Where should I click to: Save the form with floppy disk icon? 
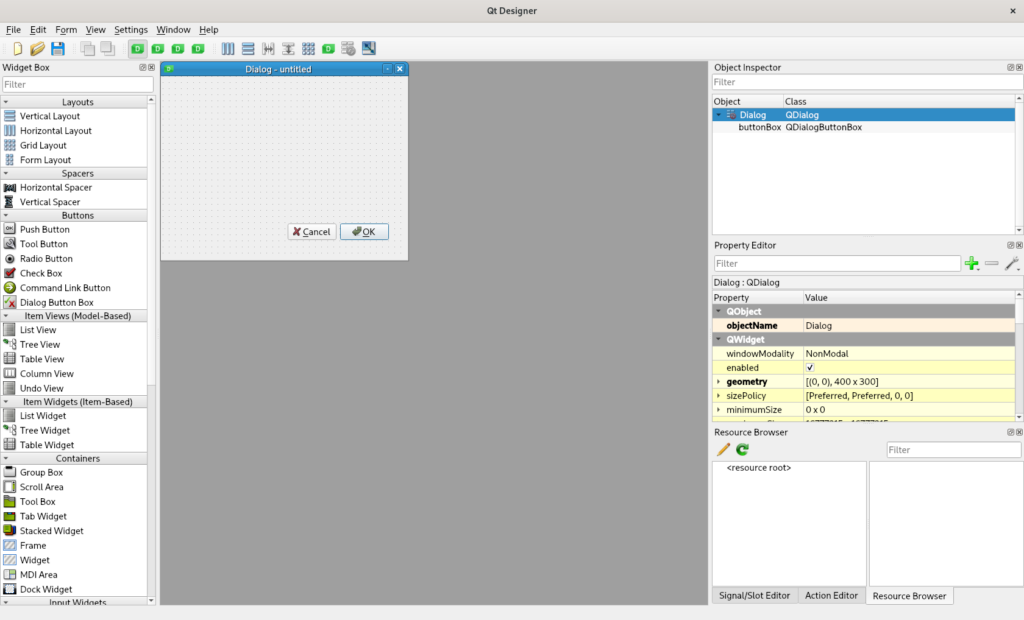(58, 48)
